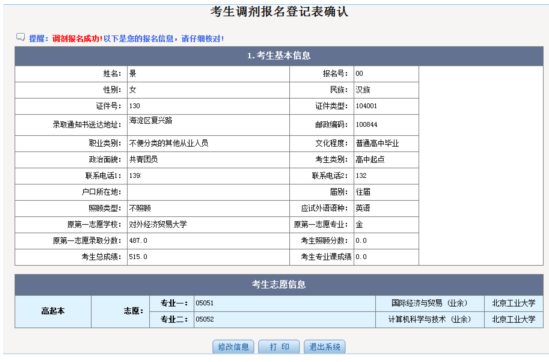Click the 原第一志愿录取分数 label
The width and height of the screenshot is (549, 362).
click(87, 241)
